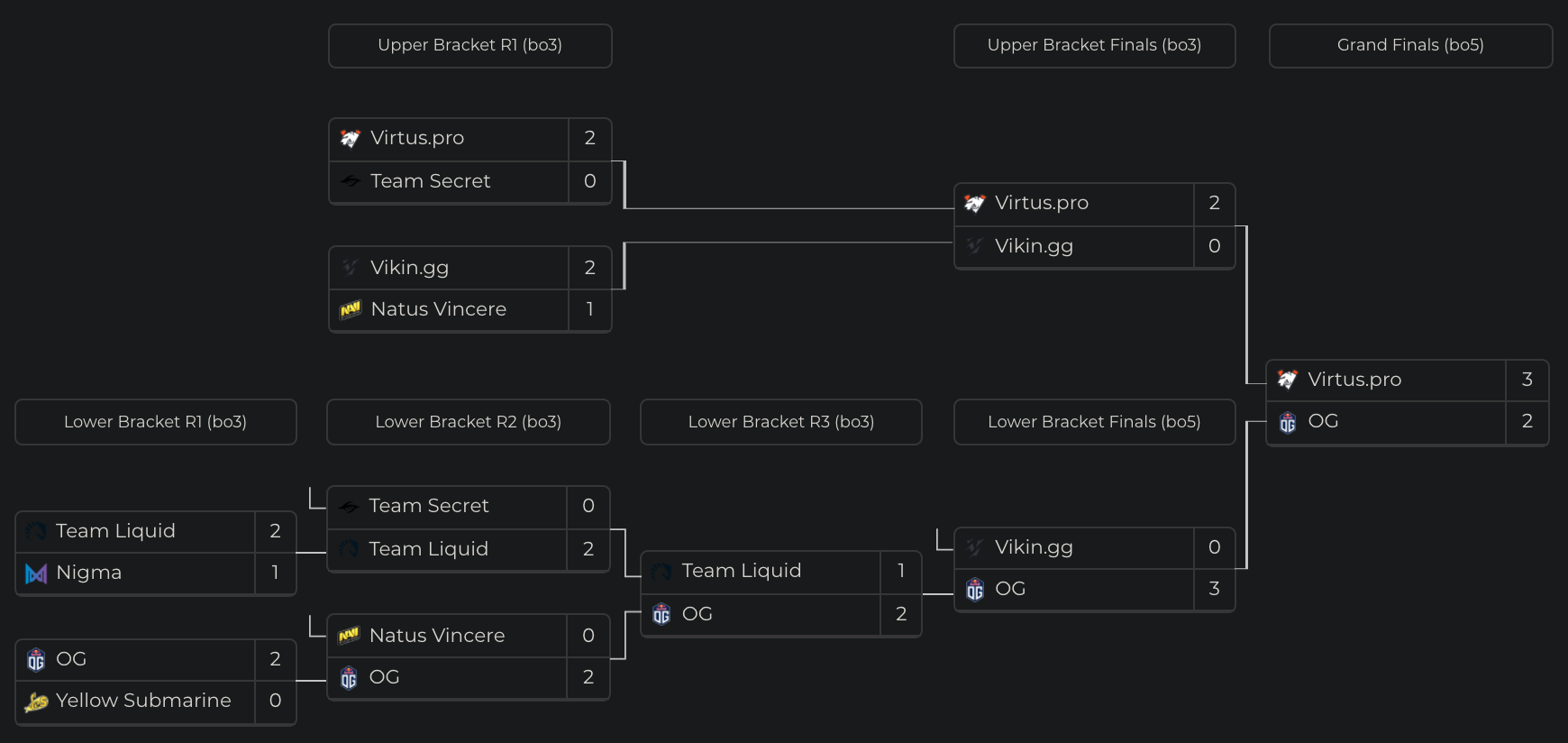
Task: Click OG logo in the Grand Finals match
Action: (x=1288, y=422)
